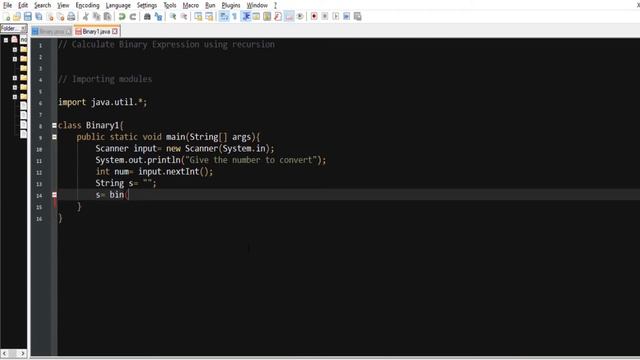The image size is (640, 360).
Task: Collapse the root node in folder tree
Action: (6, 40)
